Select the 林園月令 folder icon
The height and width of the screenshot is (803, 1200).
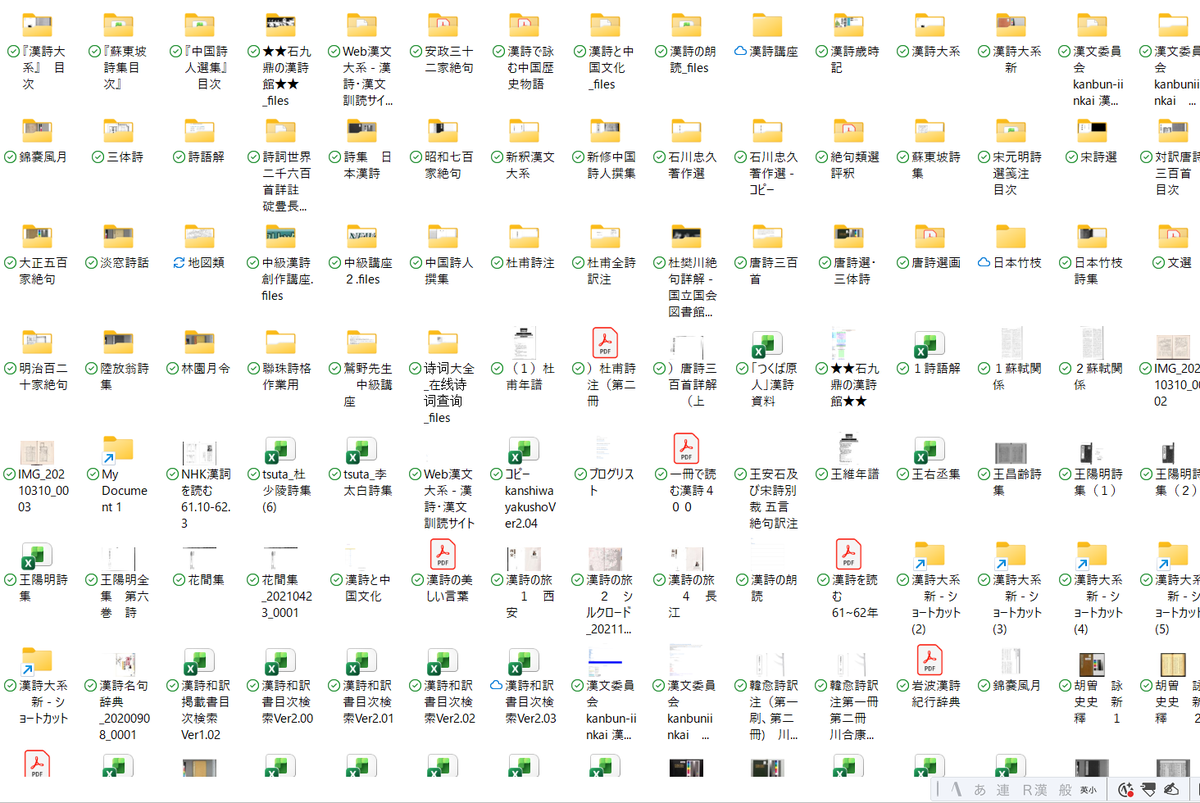coord(200,342)
